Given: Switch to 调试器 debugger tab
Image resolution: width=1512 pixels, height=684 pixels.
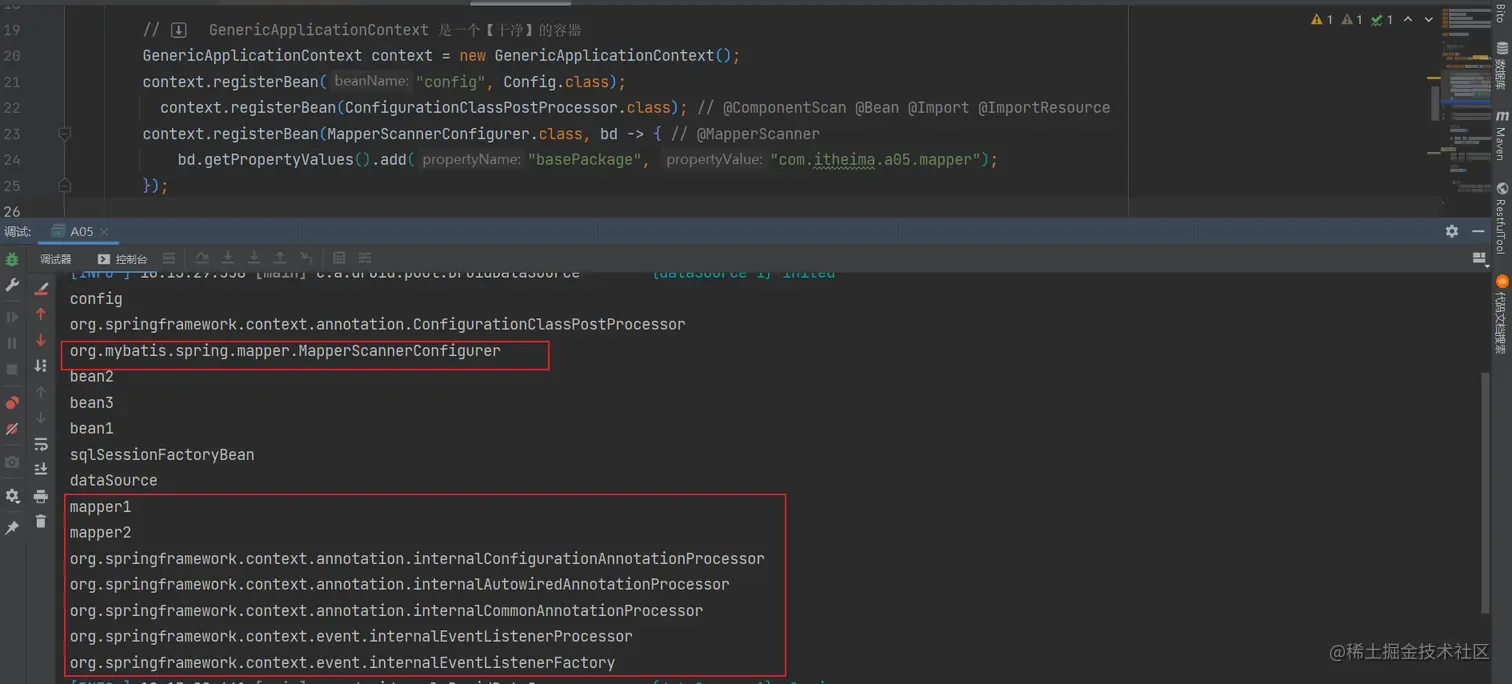Looking at the screenshot, I should point(55,259).
